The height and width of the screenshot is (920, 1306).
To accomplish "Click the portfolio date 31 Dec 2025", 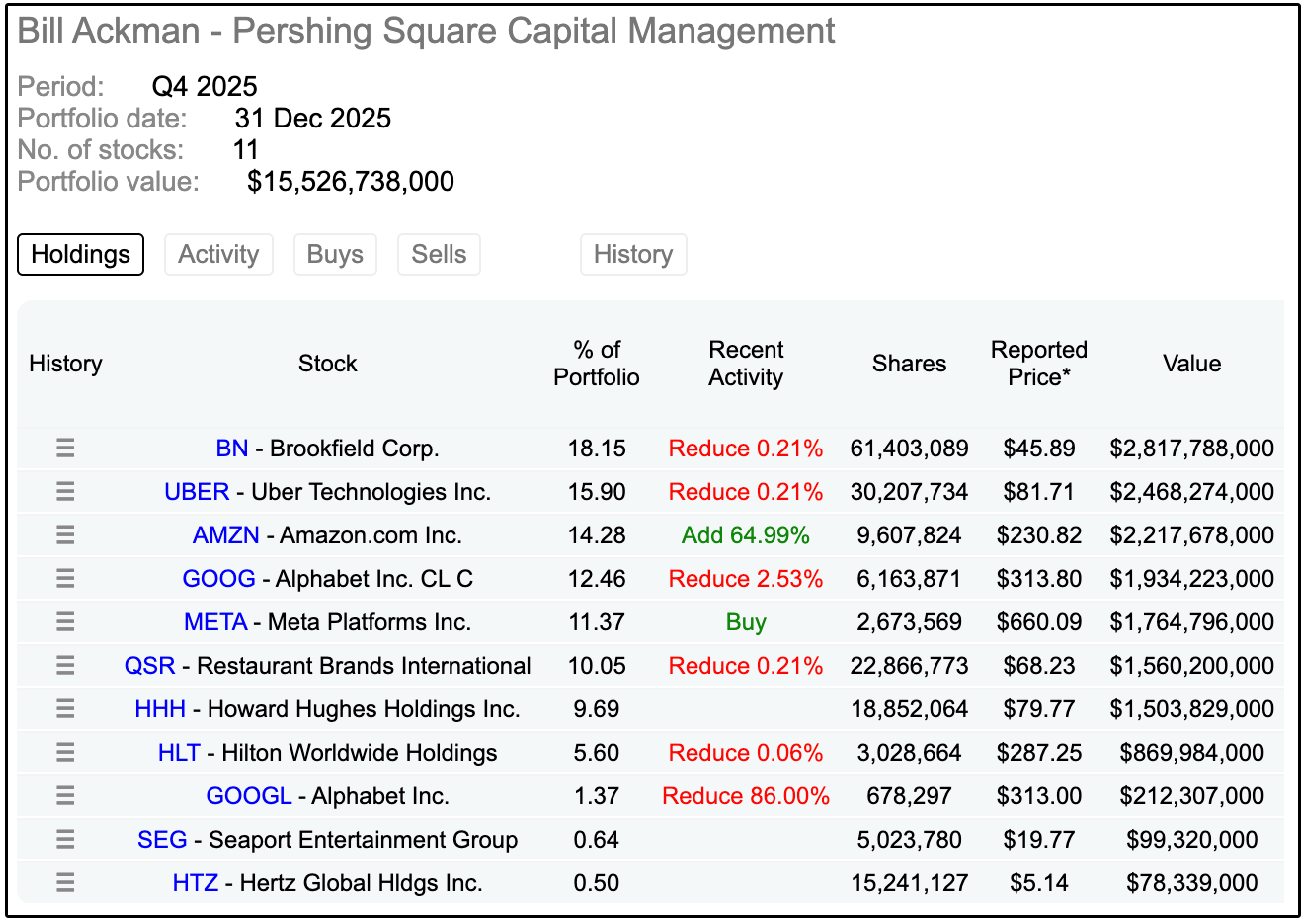I will coord(313,118).
